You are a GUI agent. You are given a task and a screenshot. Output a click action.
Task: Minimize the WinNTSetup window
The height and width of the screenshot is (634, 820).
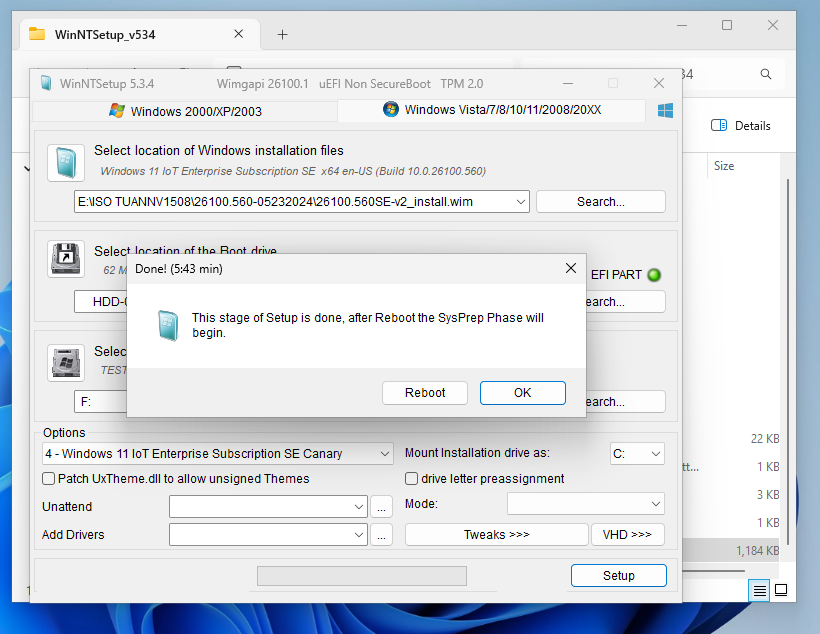pos(568,83)
